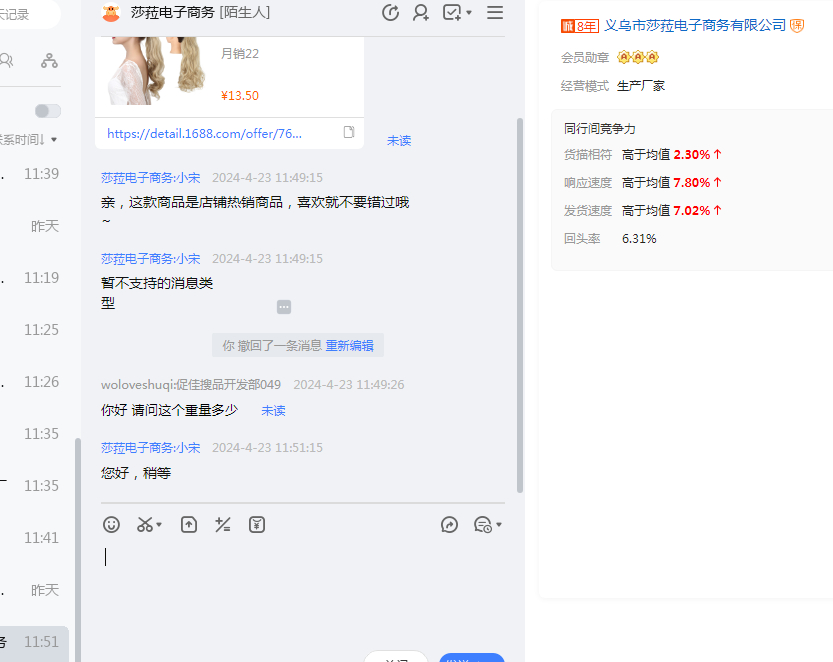This screenshot has width=833, height=662.
Task: Open the plus-slash quick phrases icon
Action: (223, 525)
